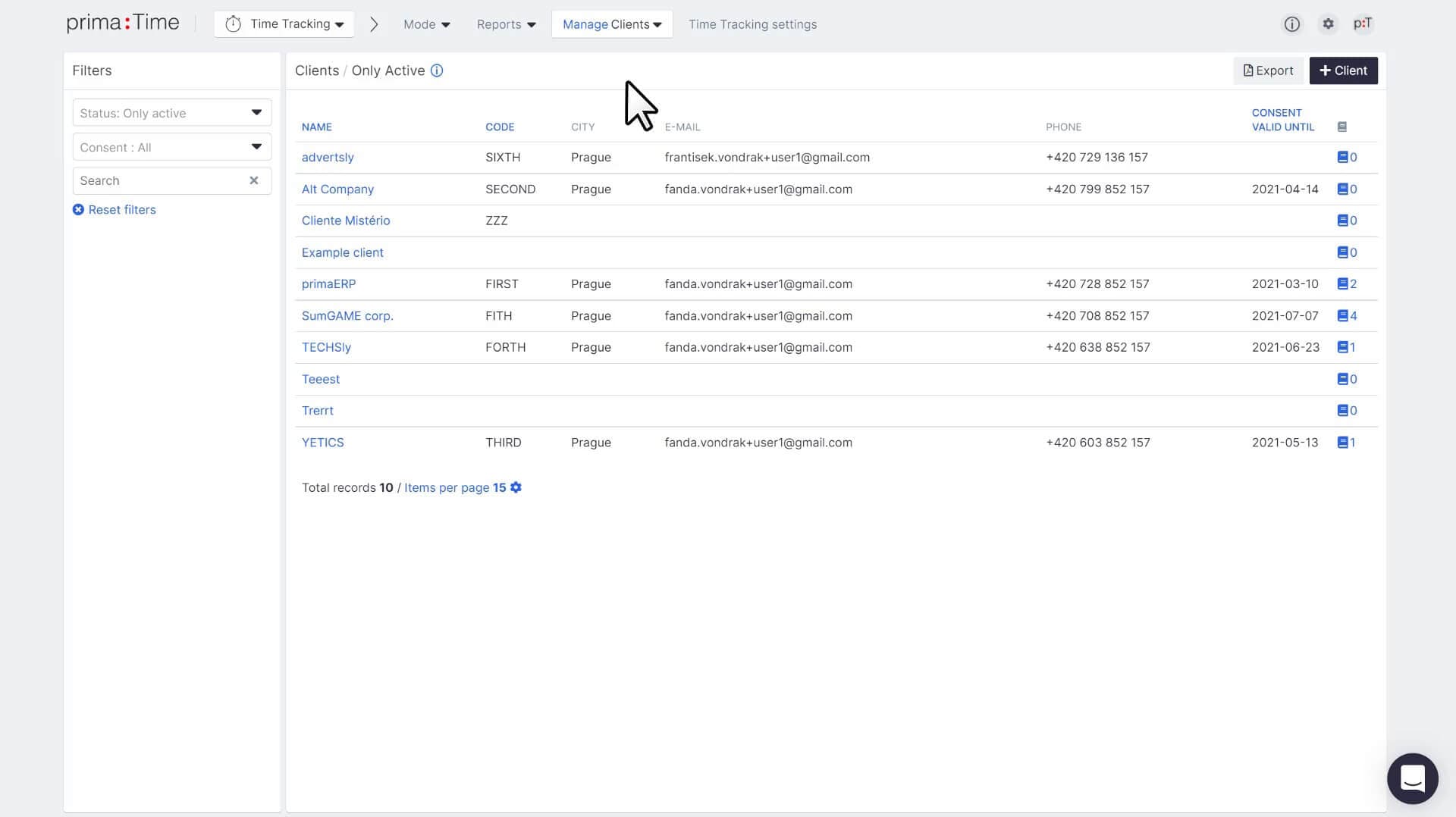Open projects icon for Alt Company row
1456x817 pixels.
click(1347, 189)
